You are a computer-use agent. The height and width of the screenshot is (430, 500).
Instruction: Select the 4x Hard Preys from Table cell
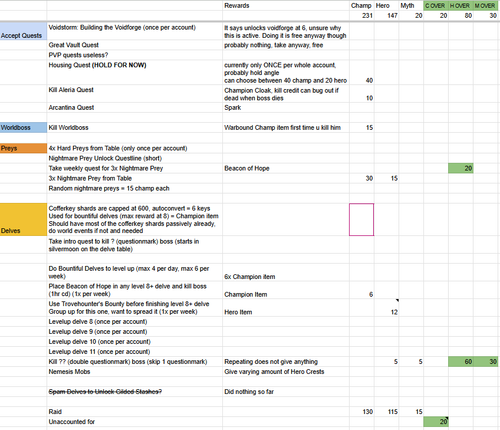point(135,148)
